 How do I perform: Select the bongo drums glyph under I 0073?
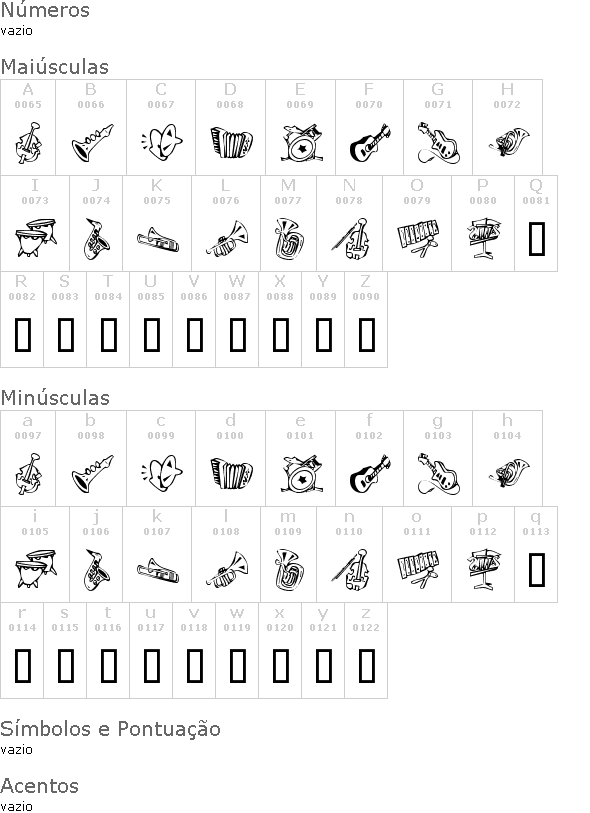pyautogui.click(x=35, y=238)
